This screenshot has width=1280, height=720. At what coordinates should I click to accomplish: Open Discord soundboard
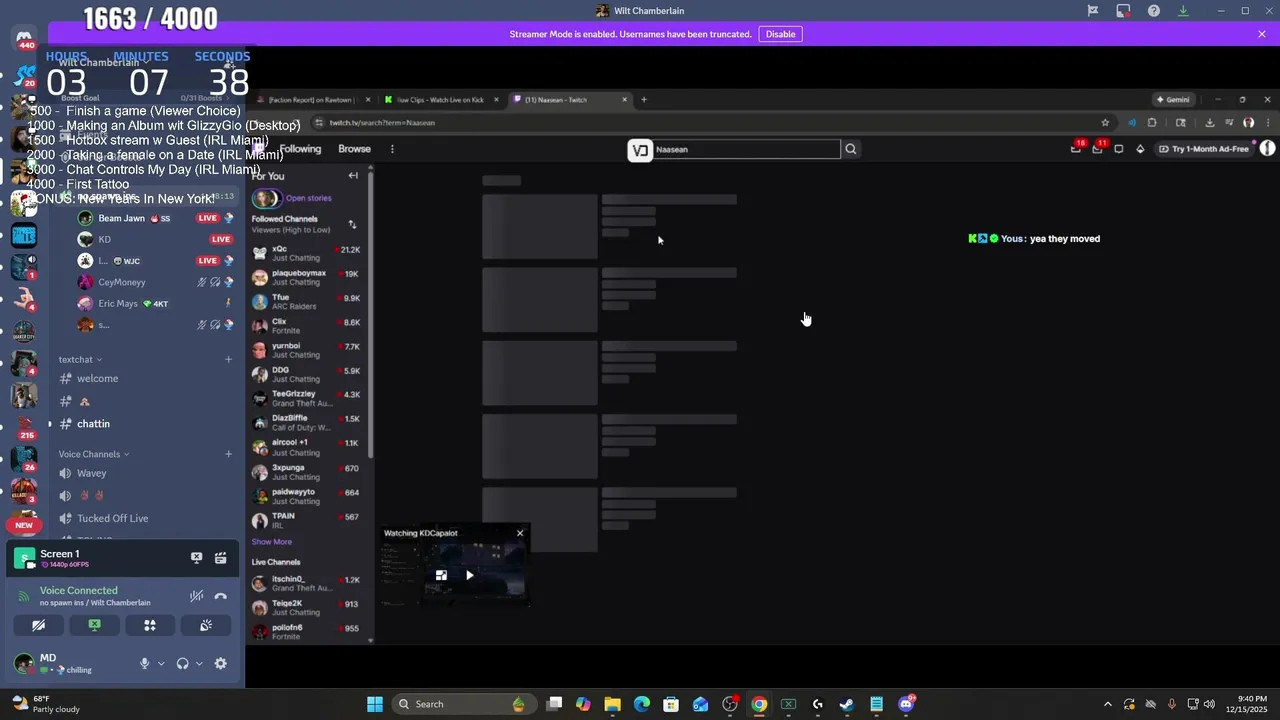(206, 625)
